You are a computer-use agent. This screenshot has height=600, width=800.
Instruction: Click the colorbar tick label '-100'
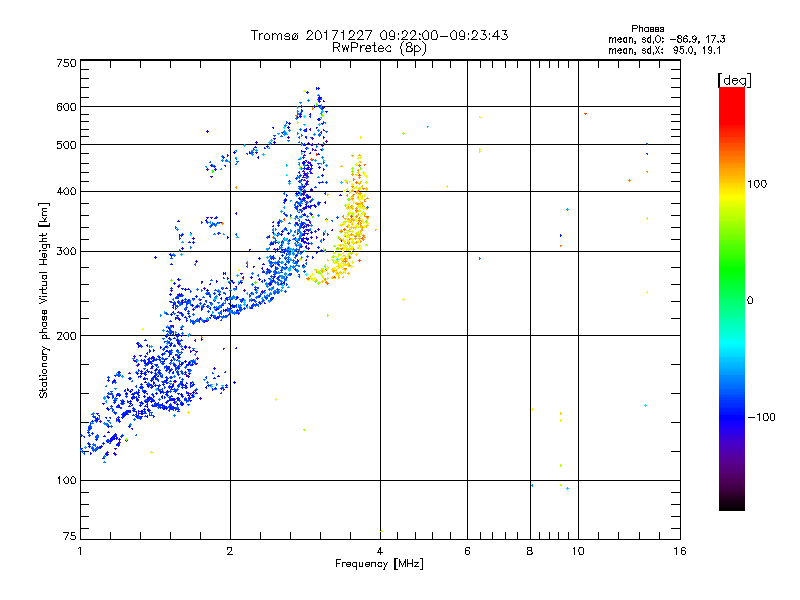[762, 417]
